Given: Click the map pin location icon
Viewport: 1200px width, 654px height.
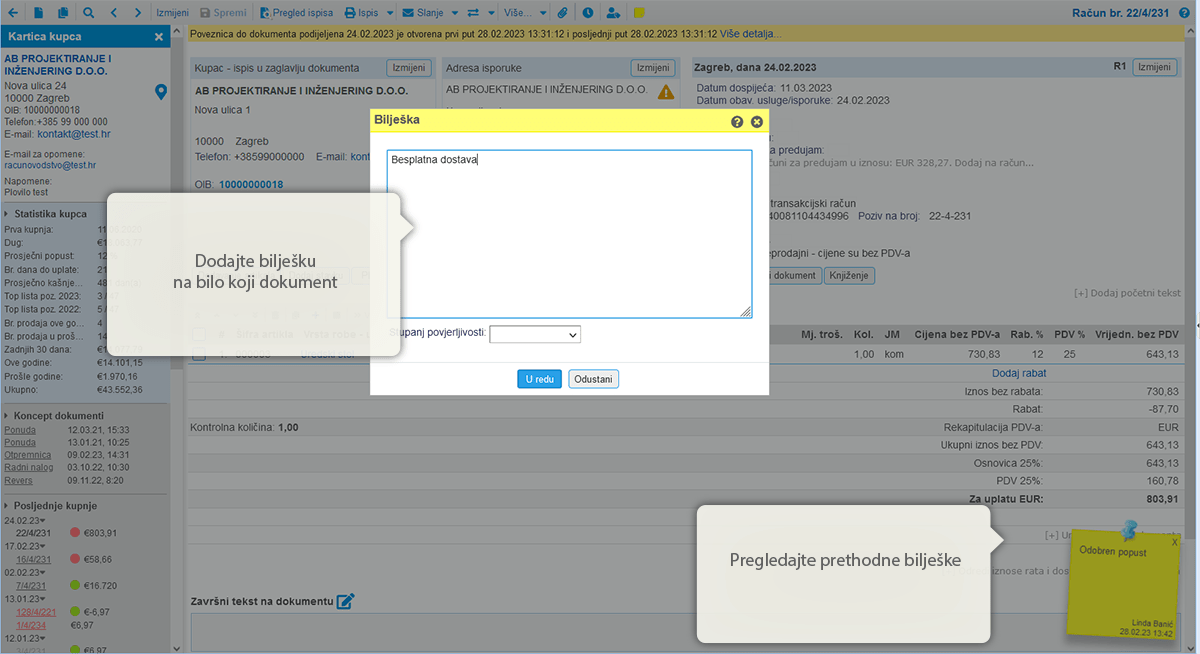Looking at the screenshot, I should (x=161, y=92).
